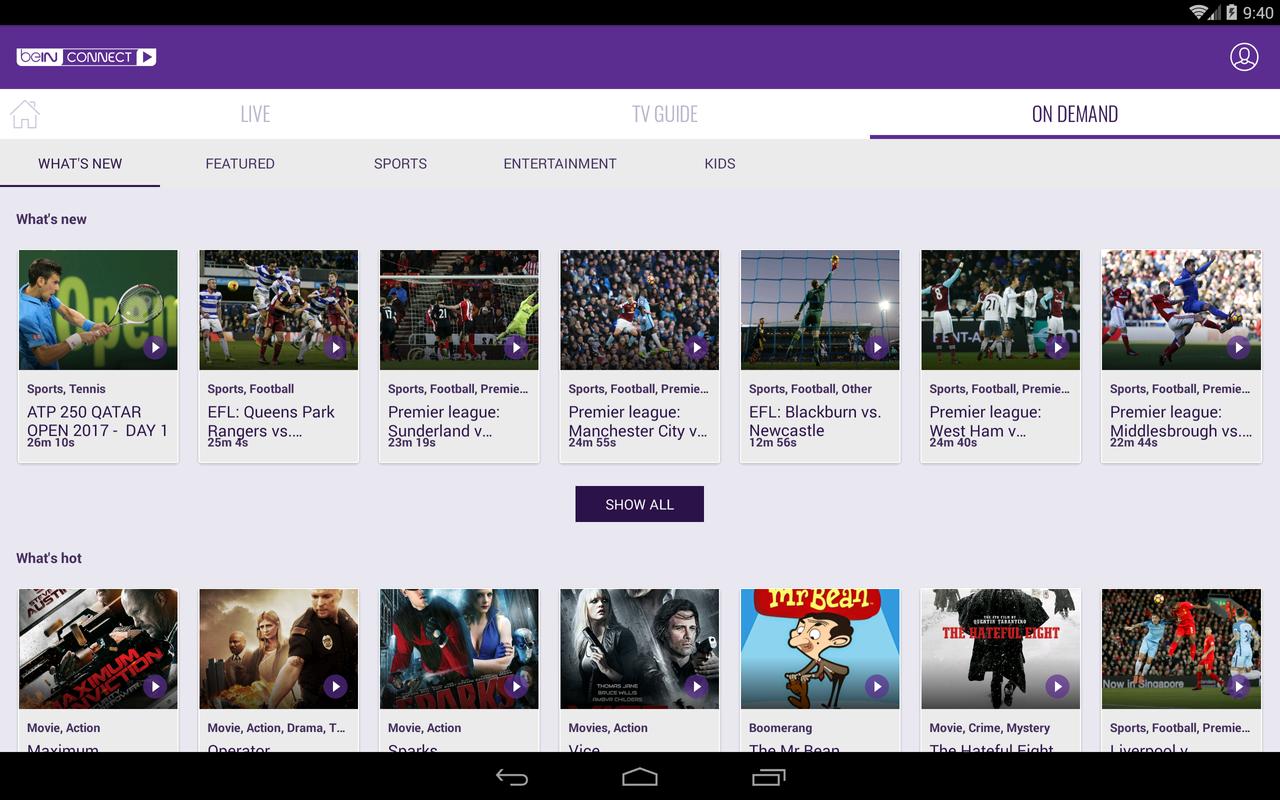Play Middlesbrough match play icon
This screenshot has height=800, width=1280.
pyautogui.click(x=1238, y=347)
